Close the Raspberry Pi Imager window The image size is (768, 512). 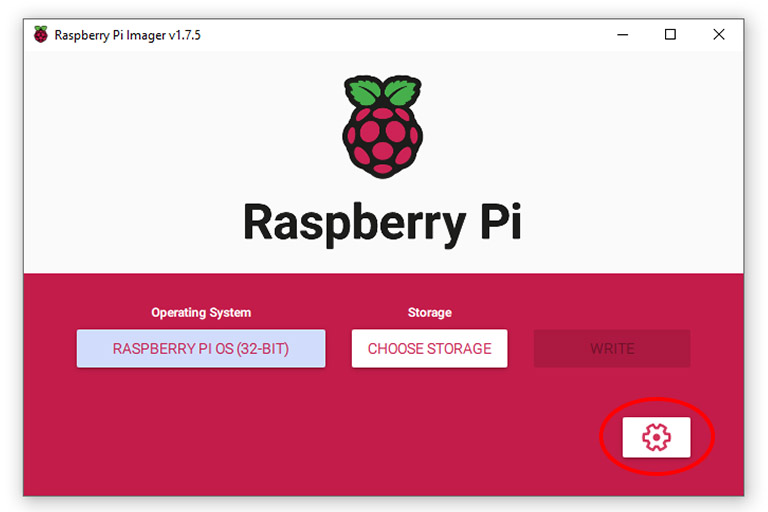[719, 35]
